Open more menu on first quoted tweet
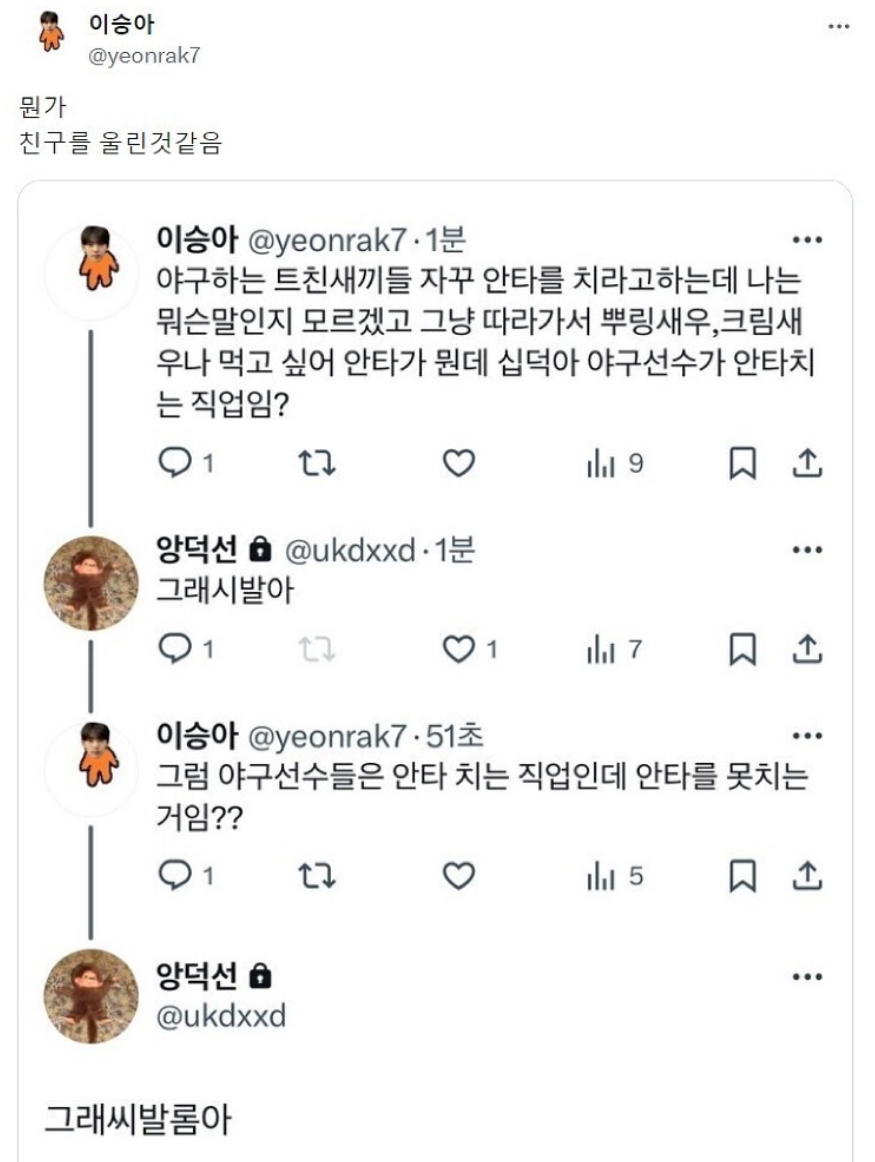 (807, 241)
